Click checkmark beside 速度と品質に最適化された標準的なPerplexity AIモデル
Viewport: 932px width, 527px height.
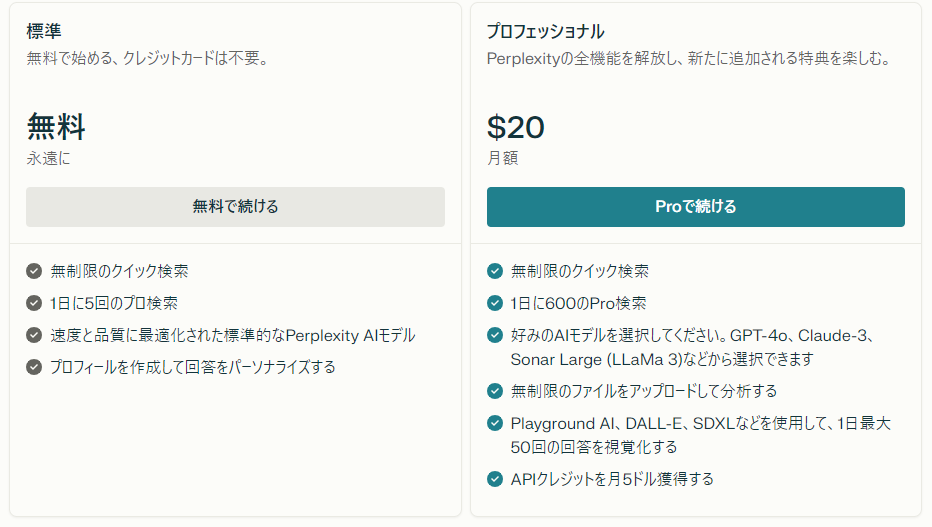point(34,335)
